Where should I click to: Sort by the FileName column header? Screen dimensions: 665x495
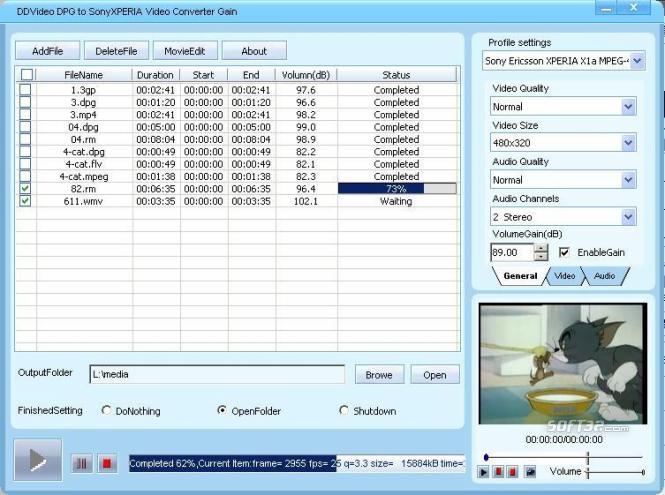[x=84, y=75]
